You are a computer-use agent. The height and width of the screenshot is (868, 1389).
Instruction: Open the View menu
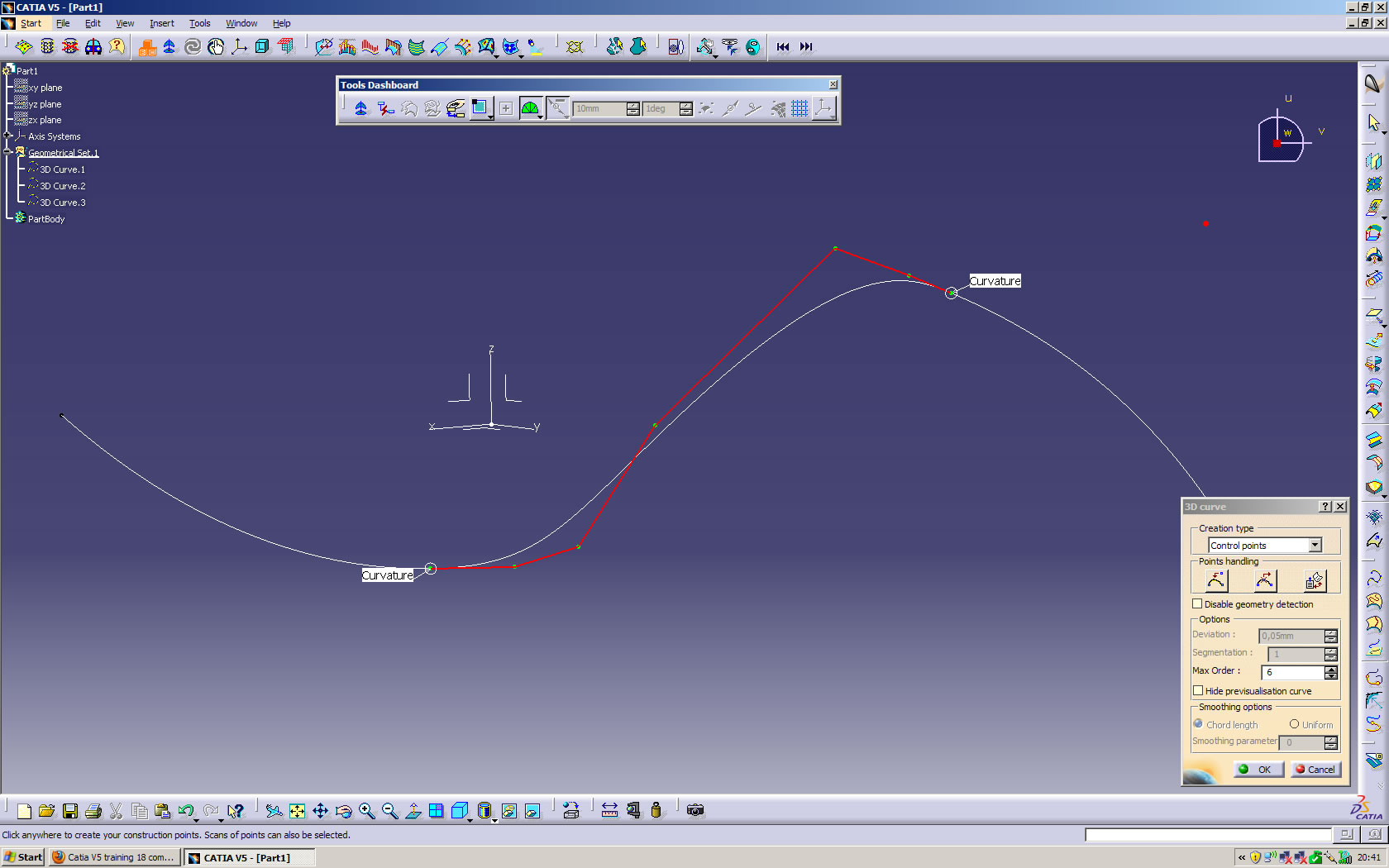125,23
